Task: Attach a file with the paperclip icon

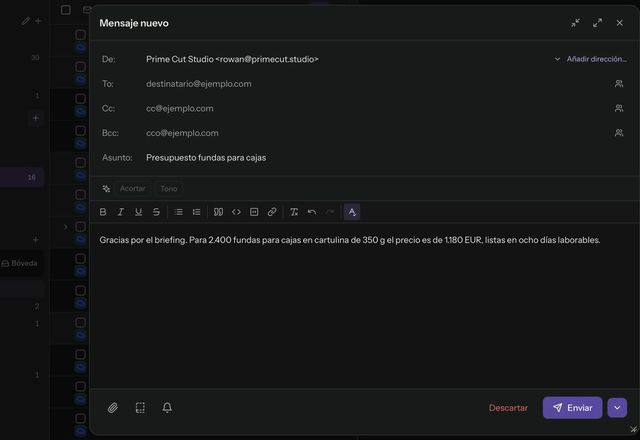Action: 113,407
